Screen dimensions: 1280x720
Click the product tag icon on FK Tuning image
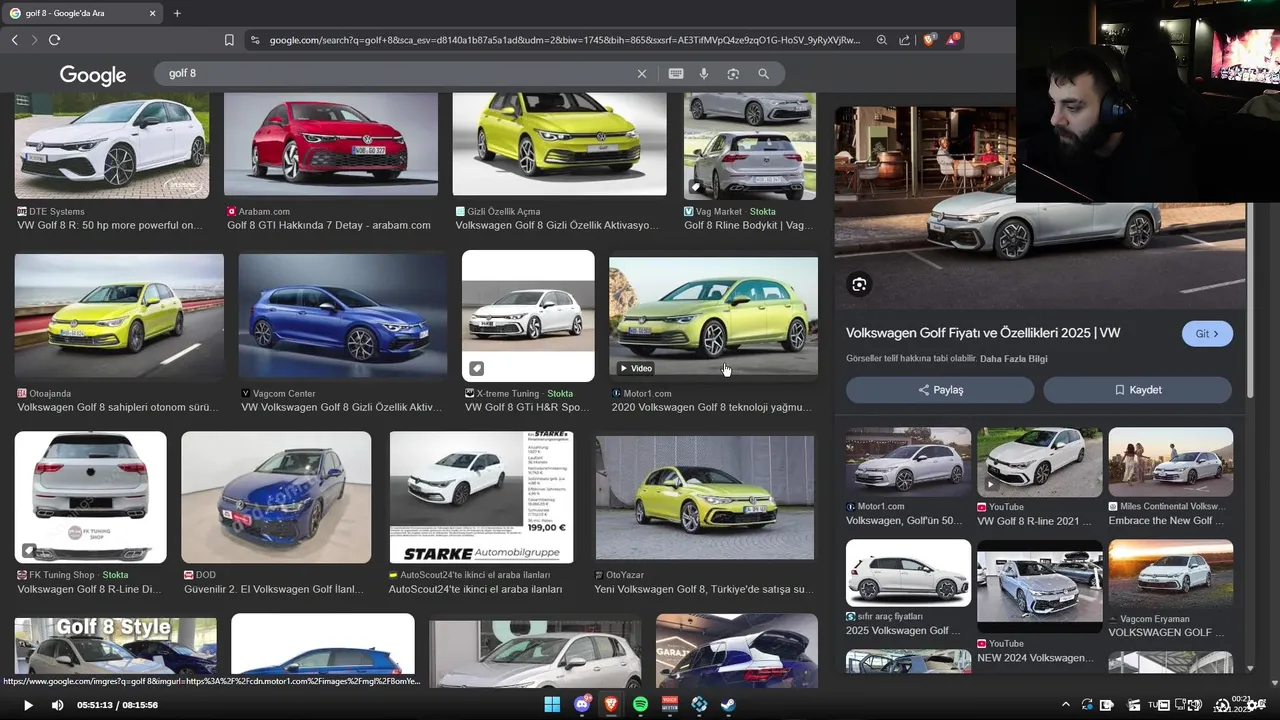(x=29, y=550)
